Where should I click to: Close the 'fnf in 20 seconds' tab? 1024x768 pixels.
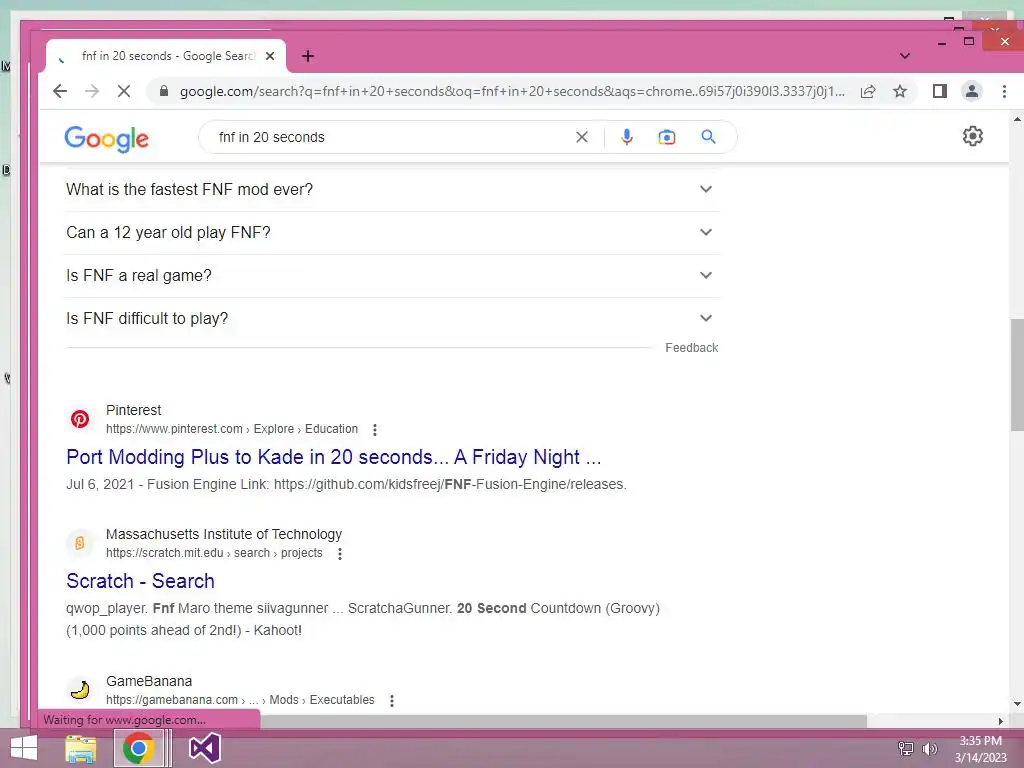(270, 56)
